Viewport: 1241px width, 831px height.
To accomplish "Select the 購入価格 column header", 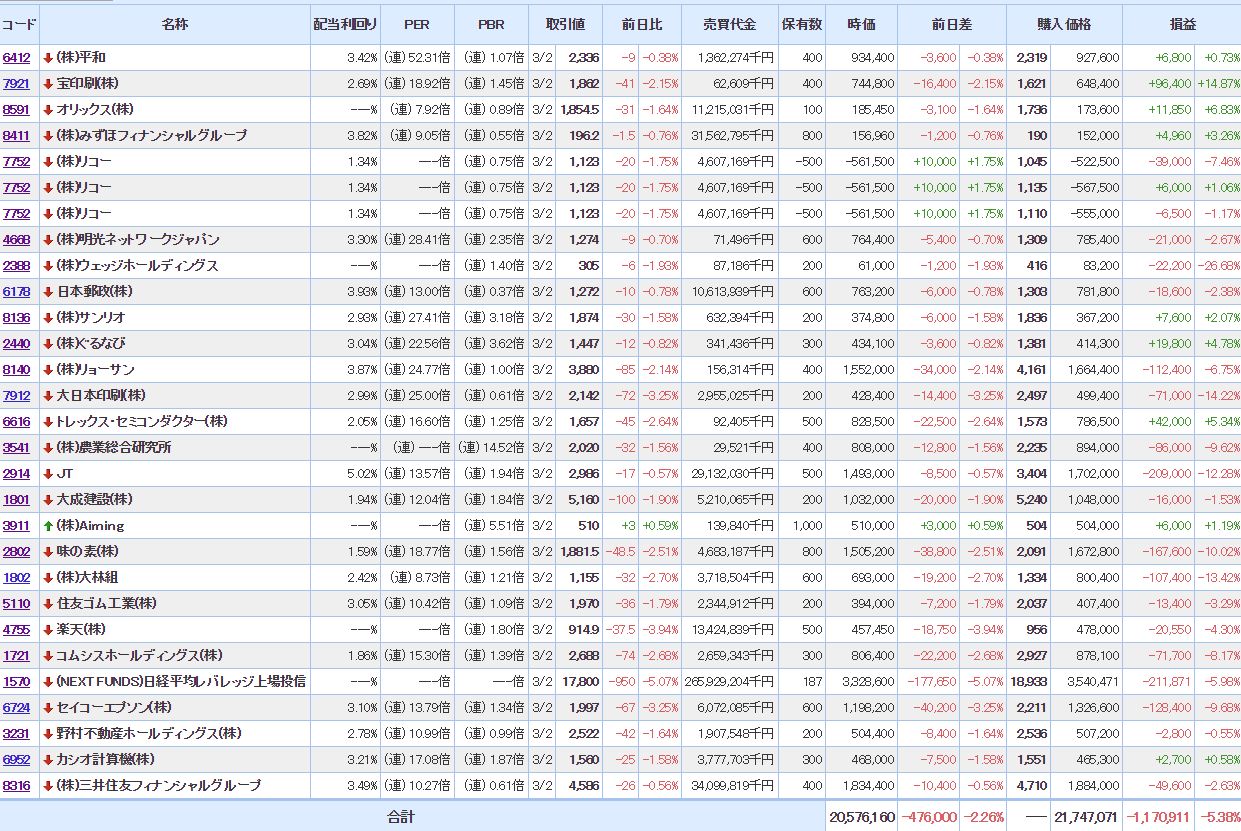I will 1064,24.
